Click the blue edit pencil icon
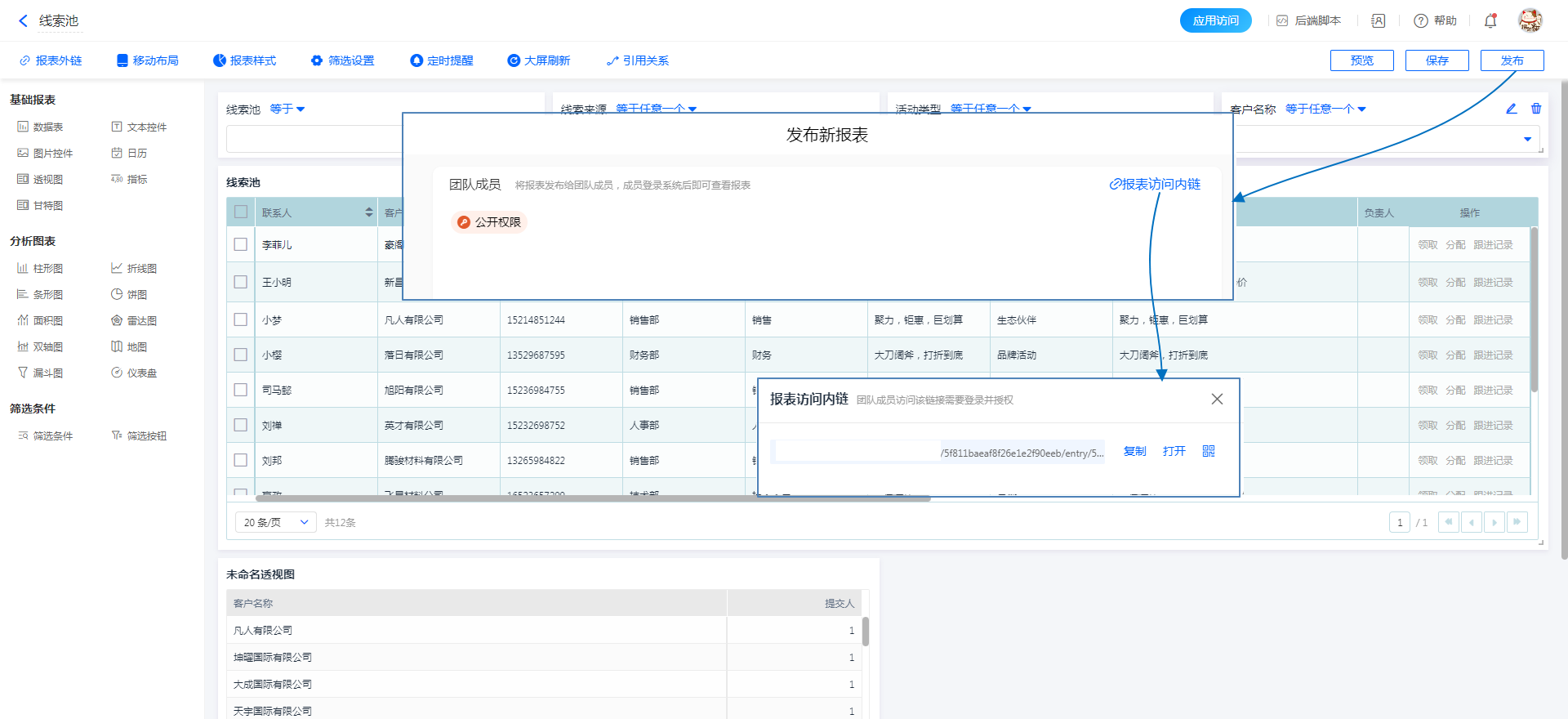1568x719 pixels. pos(1512,109)
